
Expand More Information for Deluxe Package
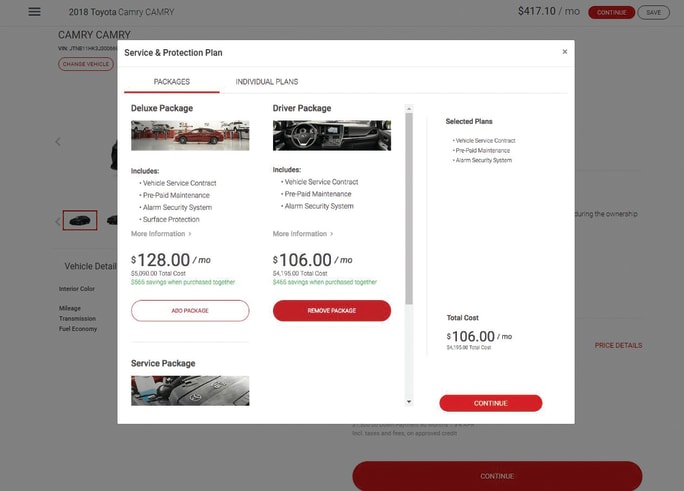(x=161, y=234)
